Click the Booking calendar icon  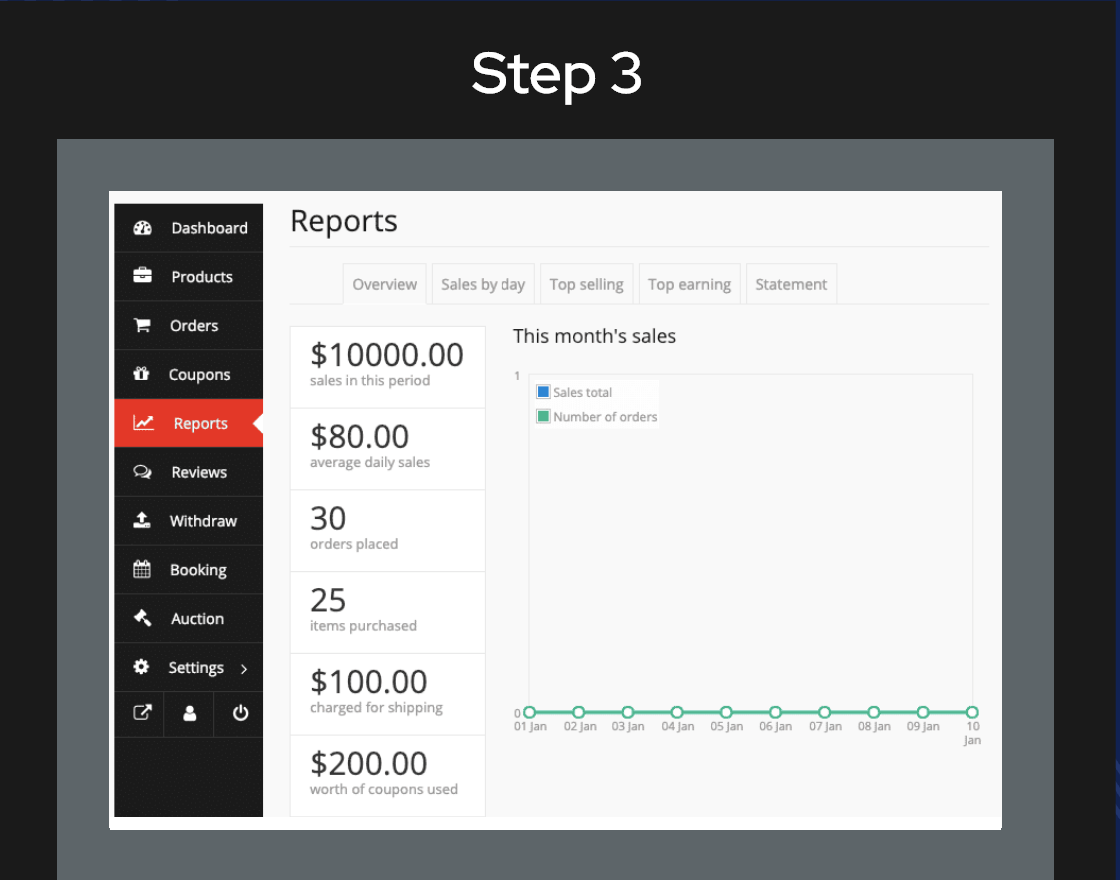pyautogui.click(x=142, y=570)
